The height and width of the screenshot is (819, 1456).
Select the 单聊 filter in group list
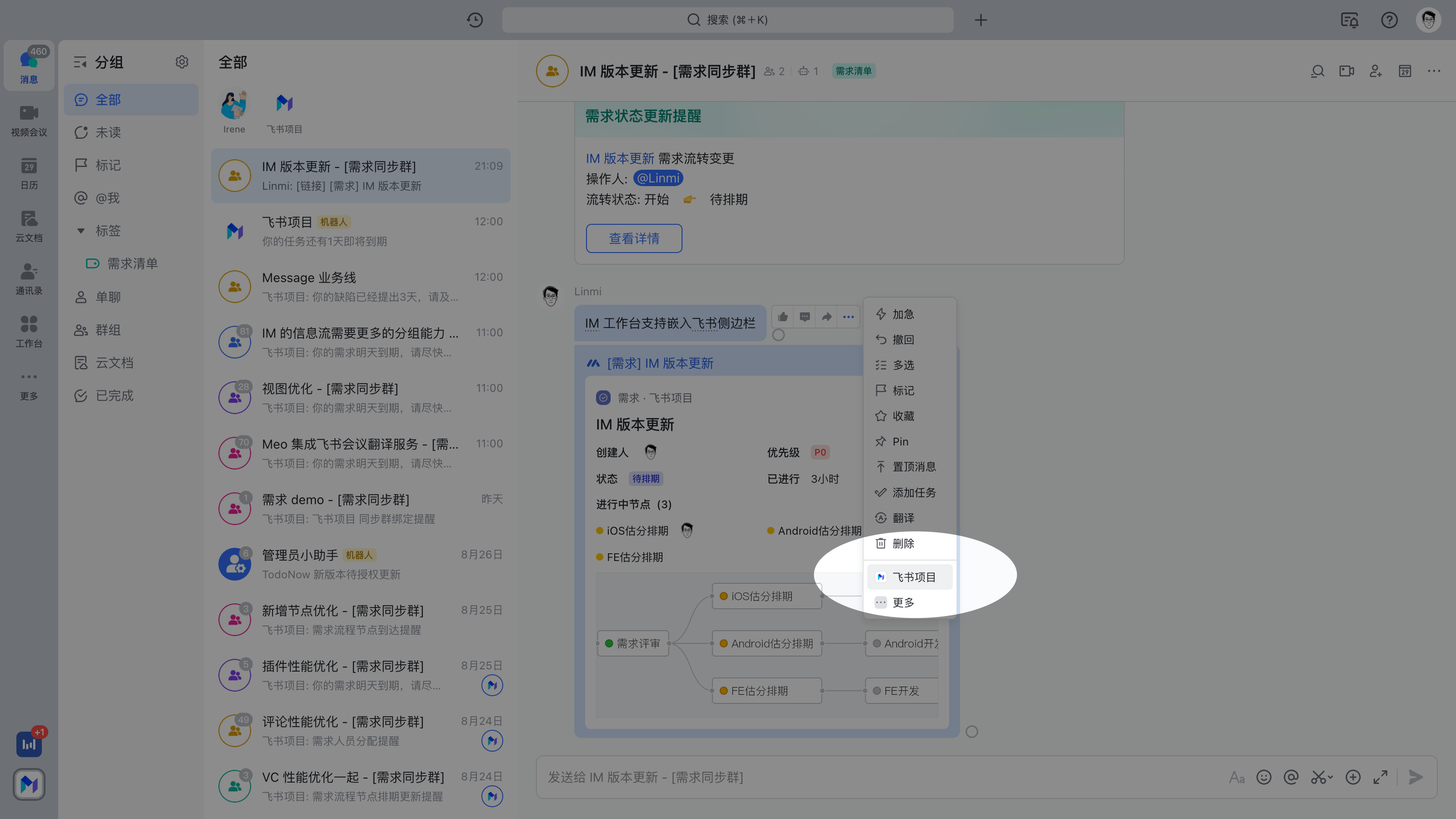pyautogui.click(x=131, y=297)
